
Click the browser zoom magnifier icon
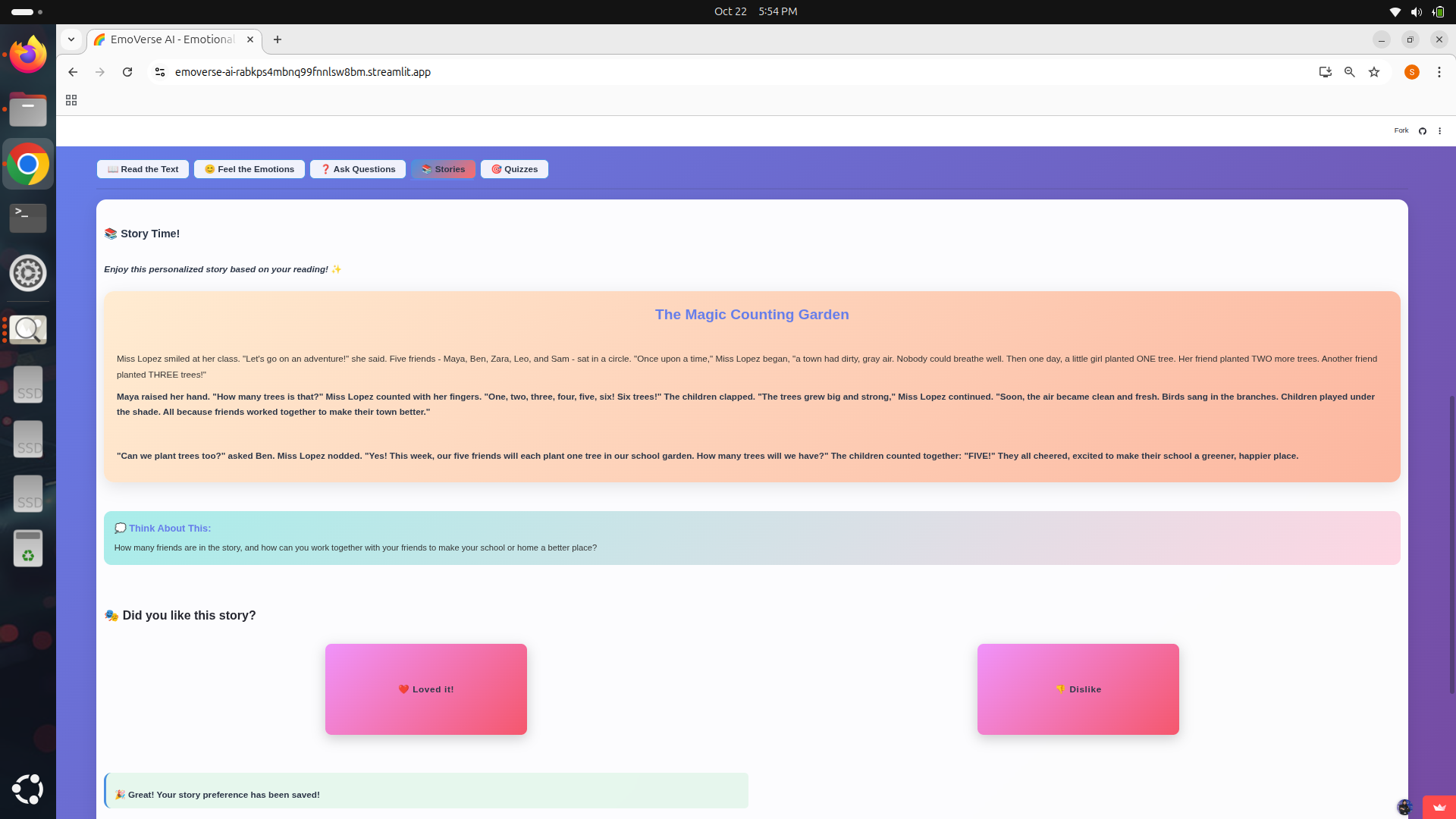[1350, 72]
